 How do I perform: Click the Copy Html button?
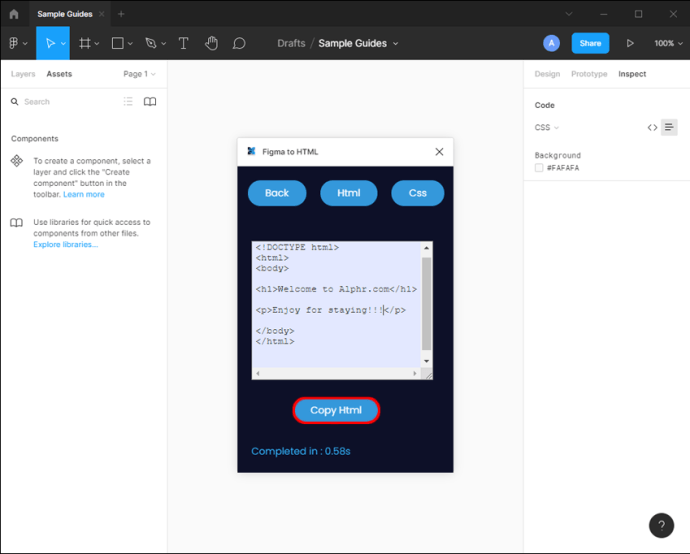336,411
